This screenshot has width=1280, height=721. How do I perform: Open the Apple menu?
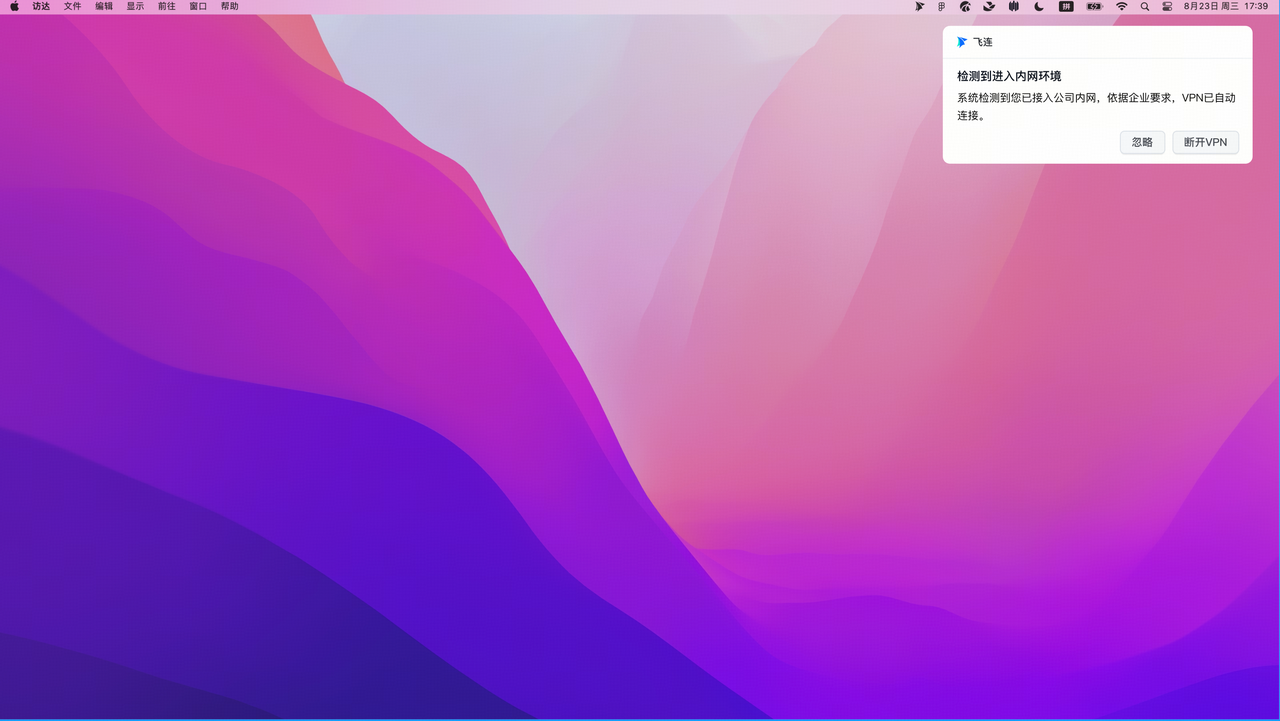click(x=14, y=6)
